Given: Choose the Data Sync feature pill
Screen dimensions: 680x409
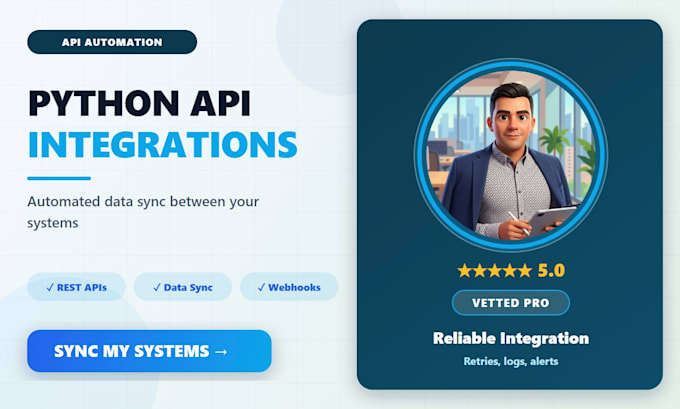Looking at the screenshot, I should (x=183, y=287).
